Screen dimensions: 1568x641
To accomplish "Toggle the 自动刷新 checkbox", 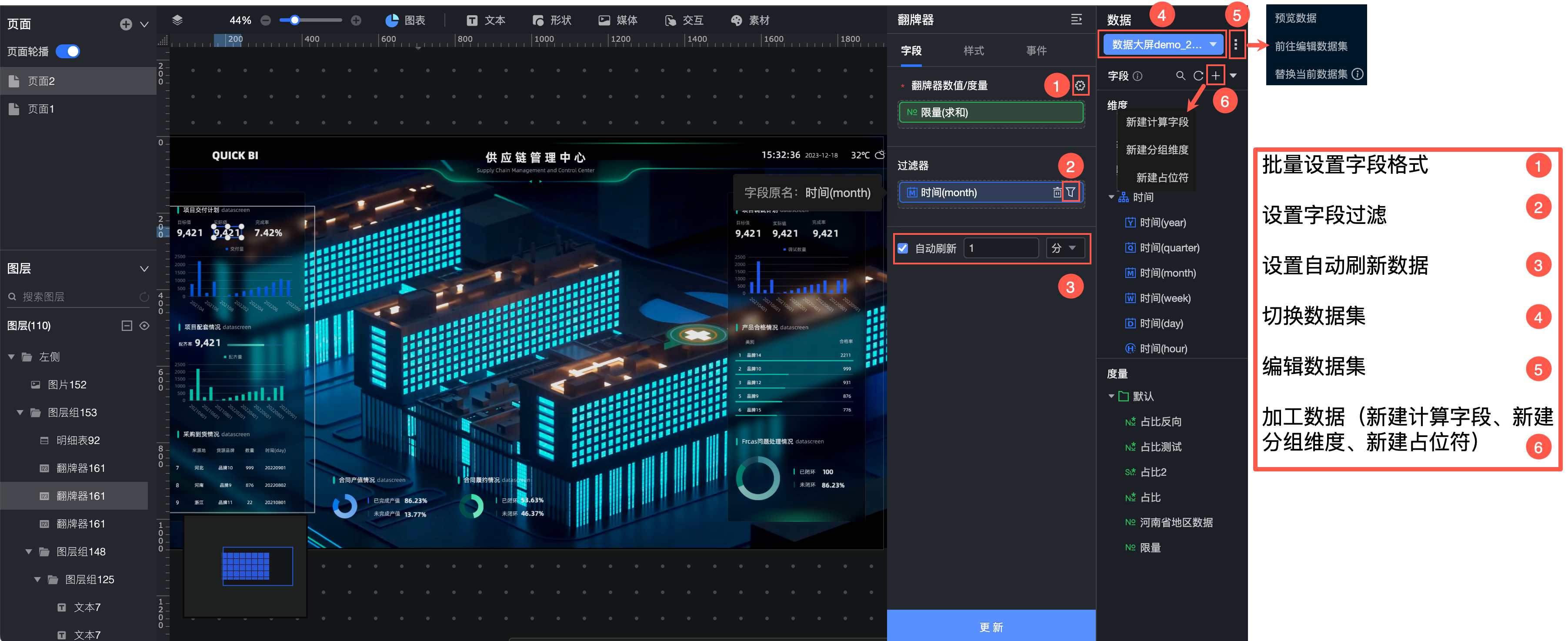I will coord(903,248).
